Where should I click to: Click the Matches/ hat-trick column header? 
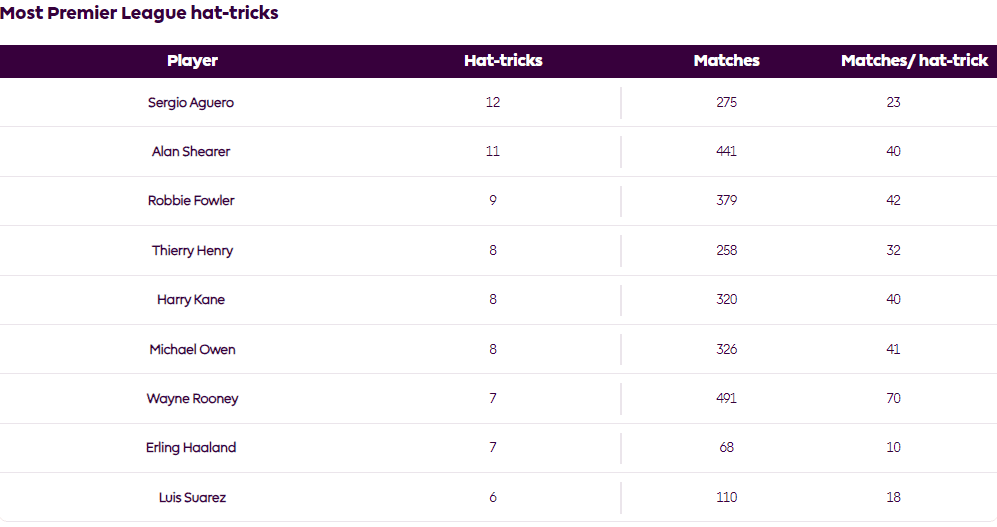914,61
